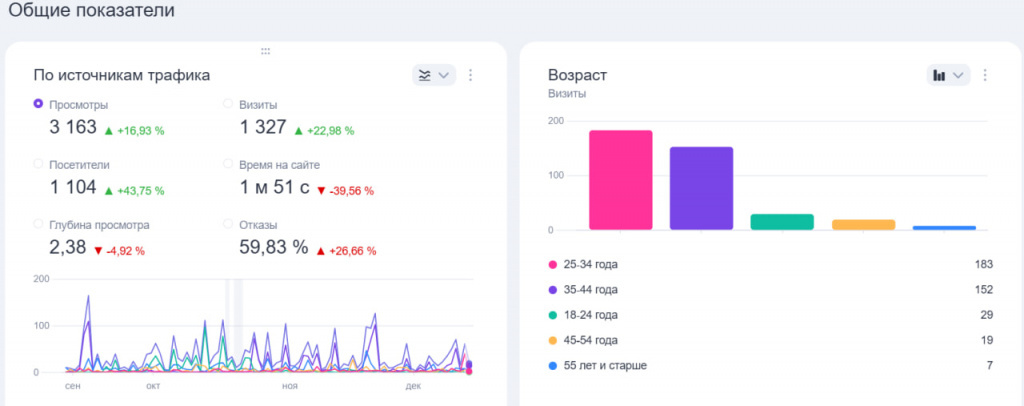Open three-dot menu of traffic sources widget
This screenshot has height=406, width=1024.
click(x=470, y=75)
